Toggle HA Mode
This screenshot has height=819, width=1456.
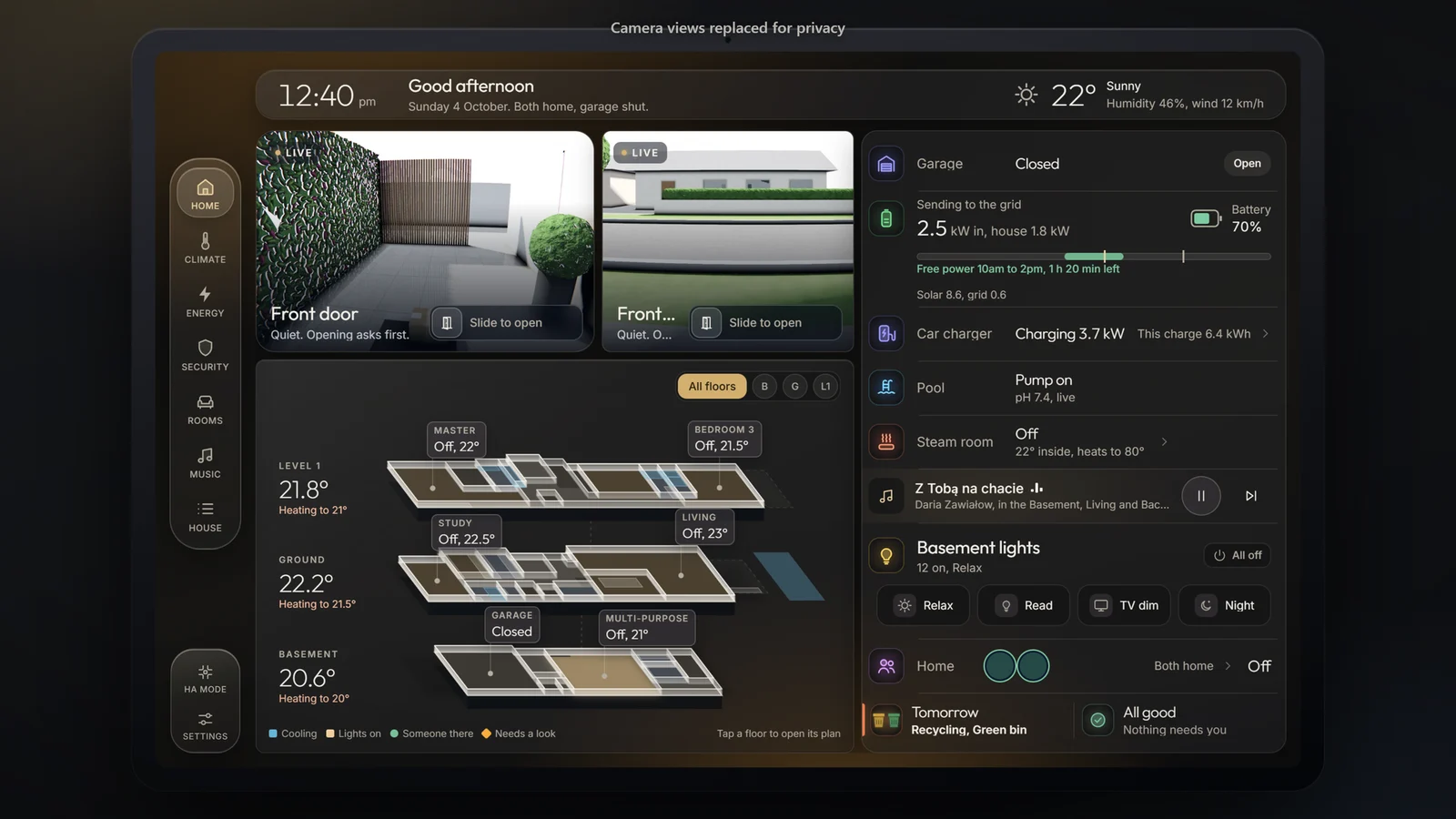[x=205, y=679]
